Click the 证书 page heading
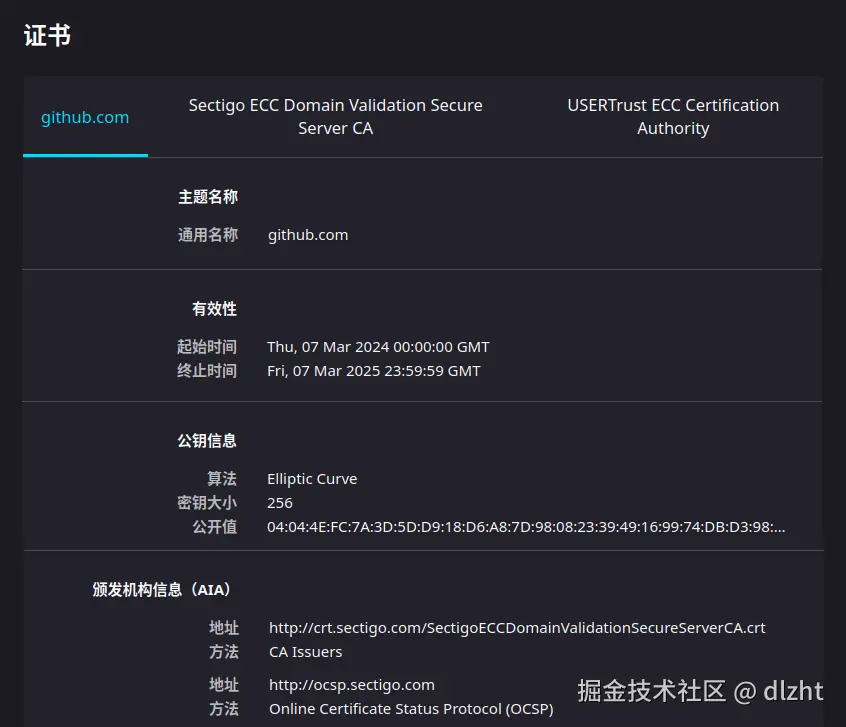846x727 pixels. (47, 36)
